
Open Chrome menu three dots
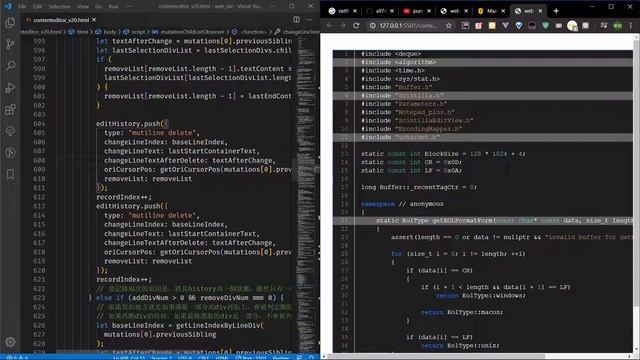coord(631,25)
